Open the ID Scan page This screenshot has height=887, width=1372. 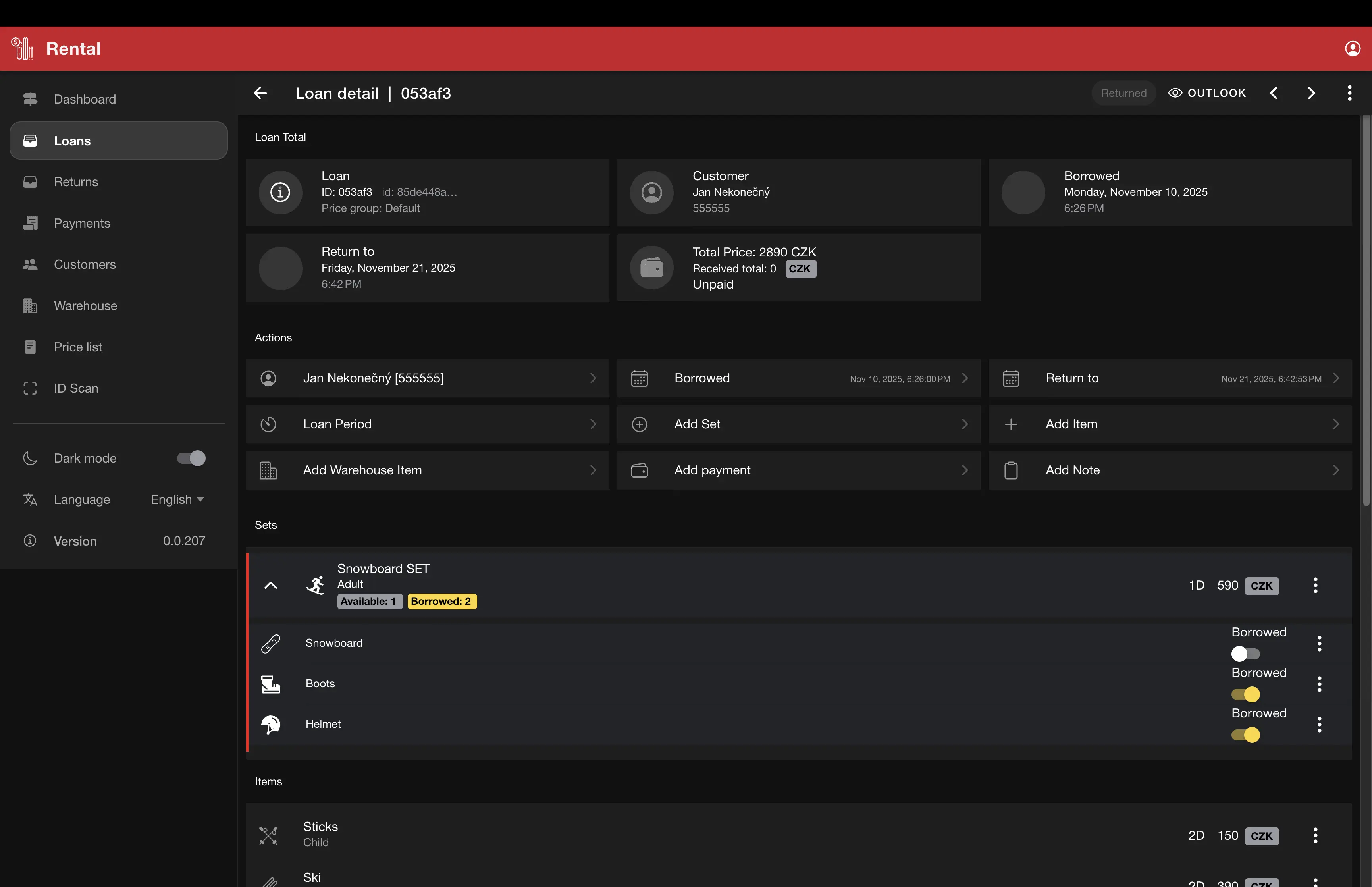point(119,389)
